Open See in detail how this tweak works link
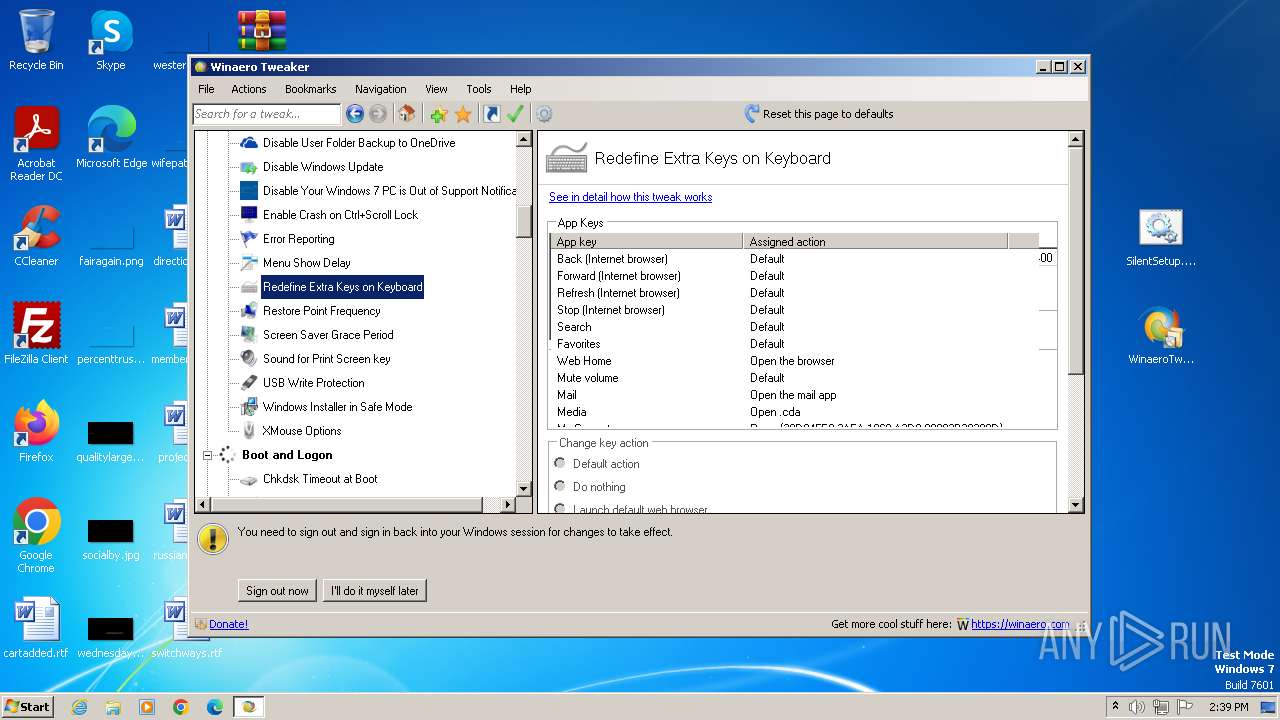The height and width of the screenshot is (720, 1280). pyautogui.click(x=630, y=197)
